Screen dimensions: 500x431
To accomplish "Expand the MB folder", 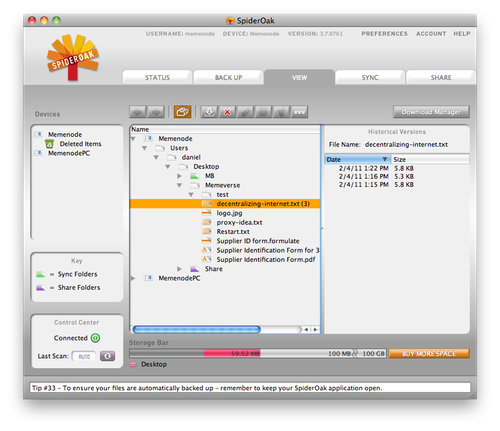I will (x=179, y=176).
